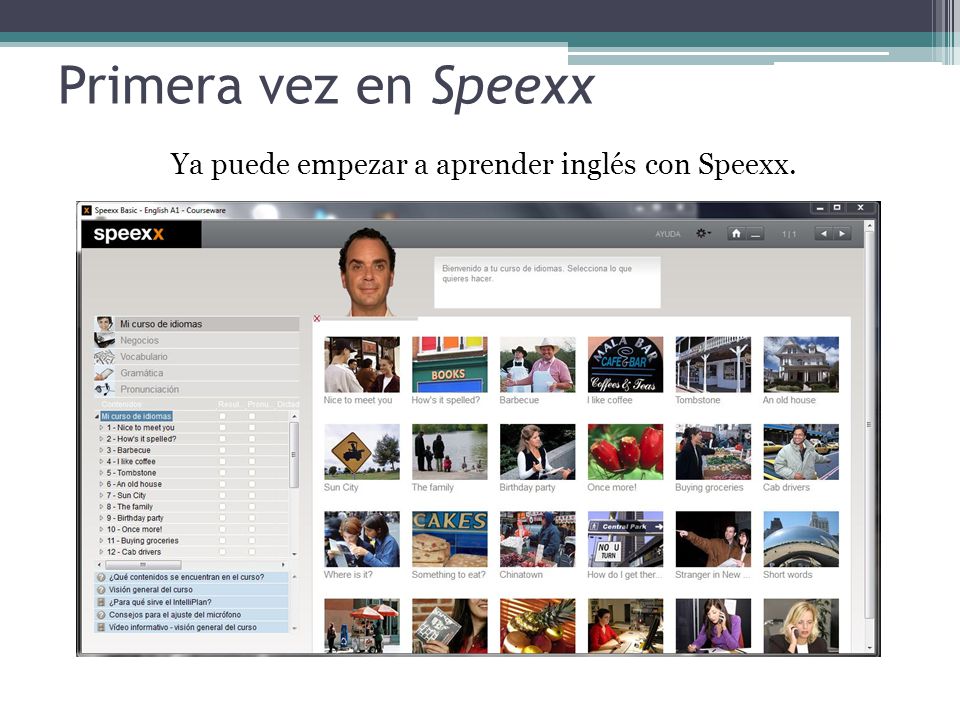Open the Barbecue lesson thumbnail
Screen dimensions: 960x720
[538, 364]
